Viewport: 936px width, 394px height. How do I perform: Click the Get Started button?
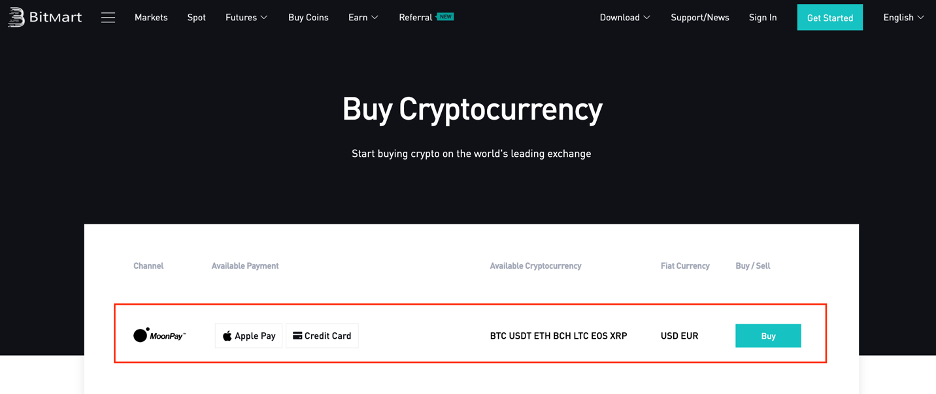(830, 17)
